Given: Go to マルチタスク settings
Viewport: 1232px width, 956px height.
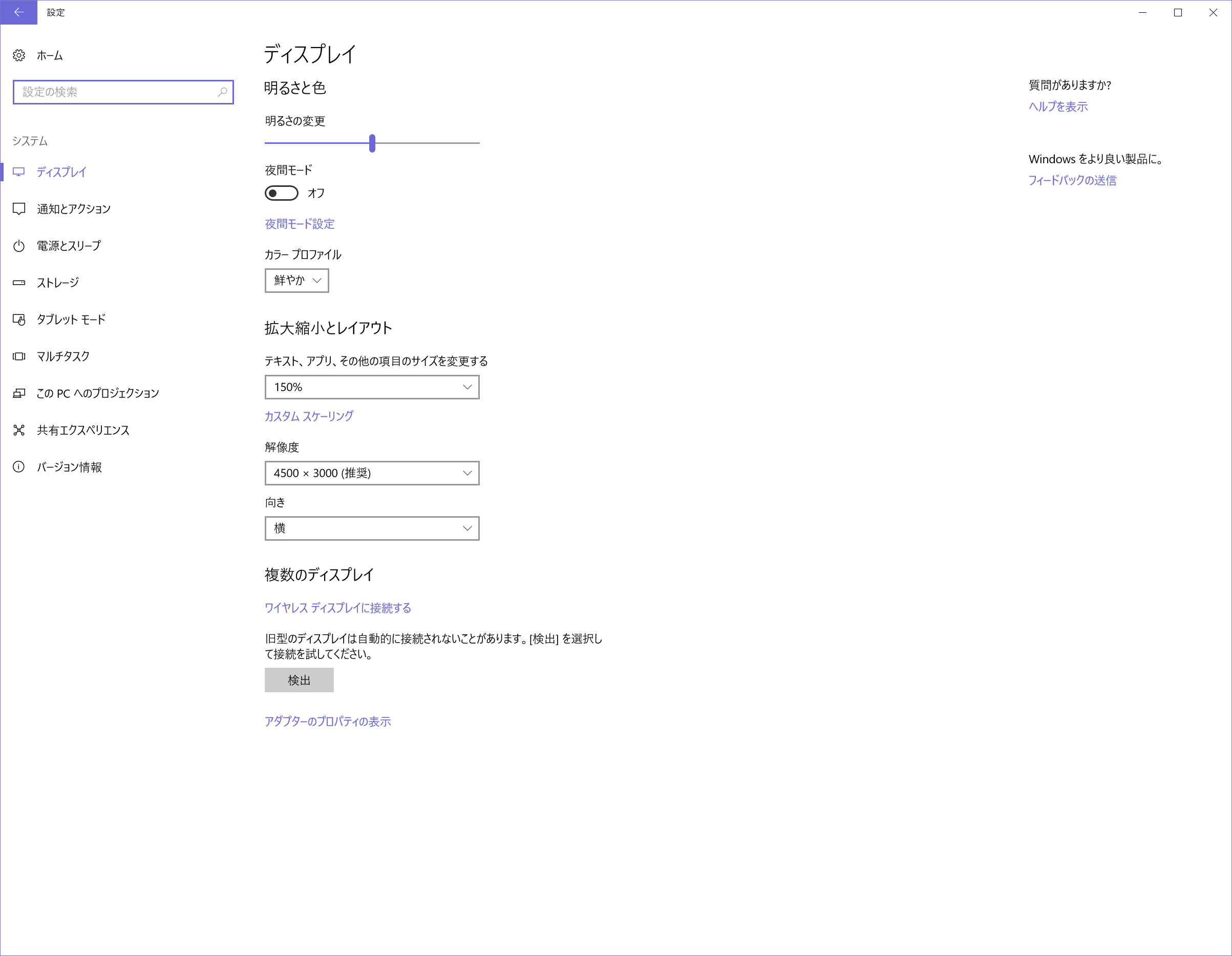Looking at the screenshot, I should tap(63, 356).
